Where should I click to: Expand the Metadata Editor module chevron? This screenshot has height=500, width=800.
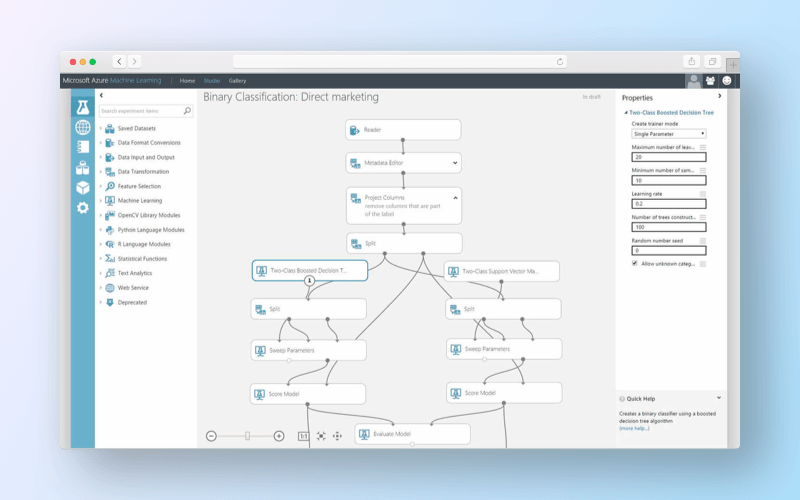455,163
